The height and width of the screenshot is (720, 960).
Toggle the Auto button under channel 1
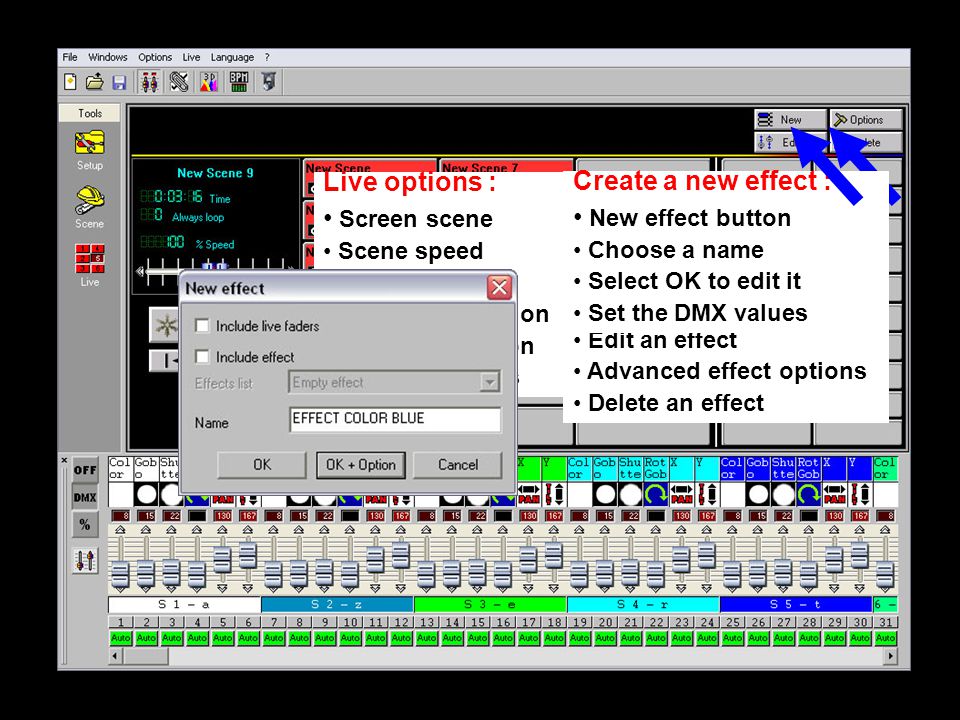[x=121, y=638]
